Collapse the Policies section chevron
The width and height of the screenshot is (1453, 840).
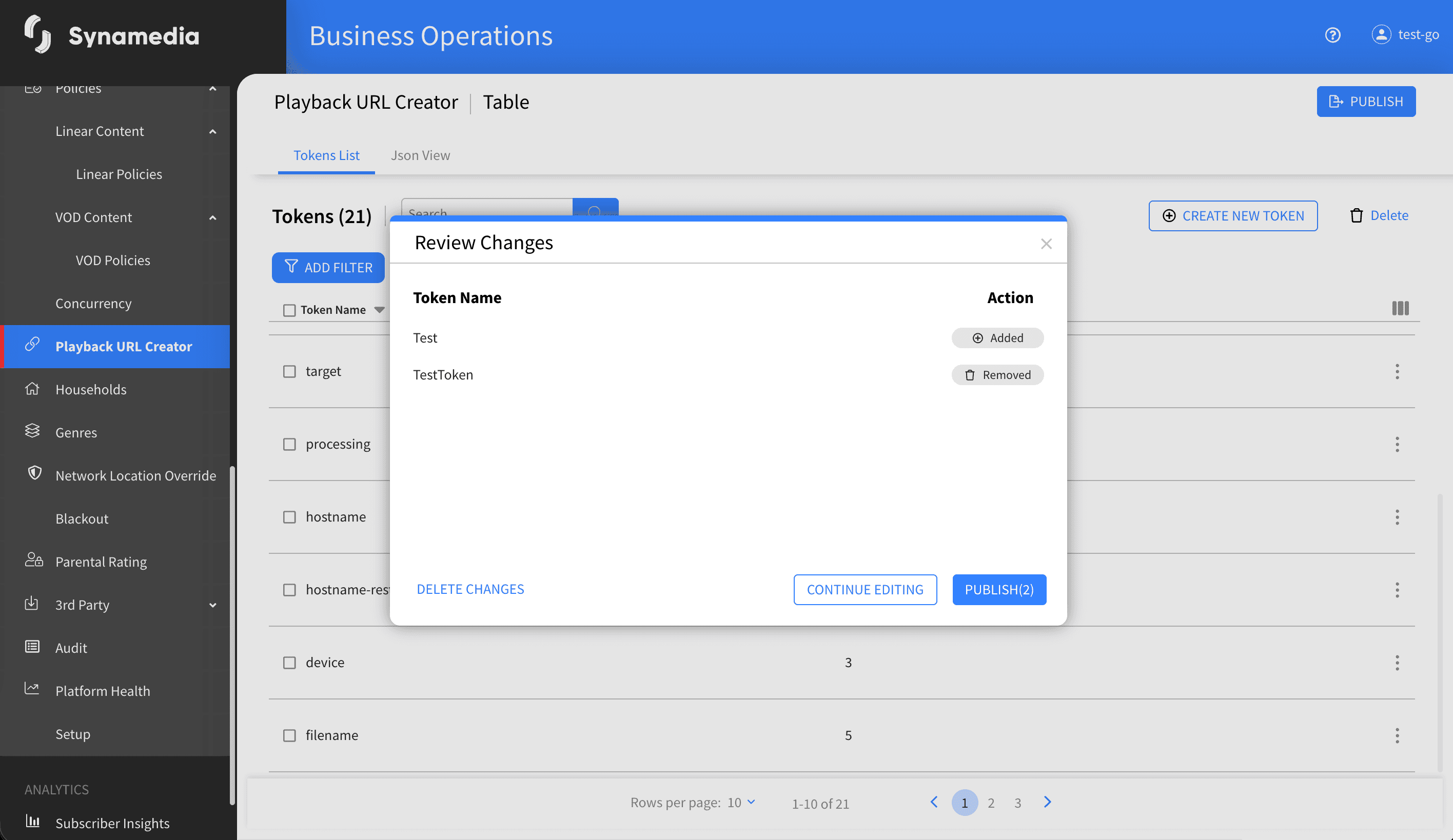[x=213, y=89]
